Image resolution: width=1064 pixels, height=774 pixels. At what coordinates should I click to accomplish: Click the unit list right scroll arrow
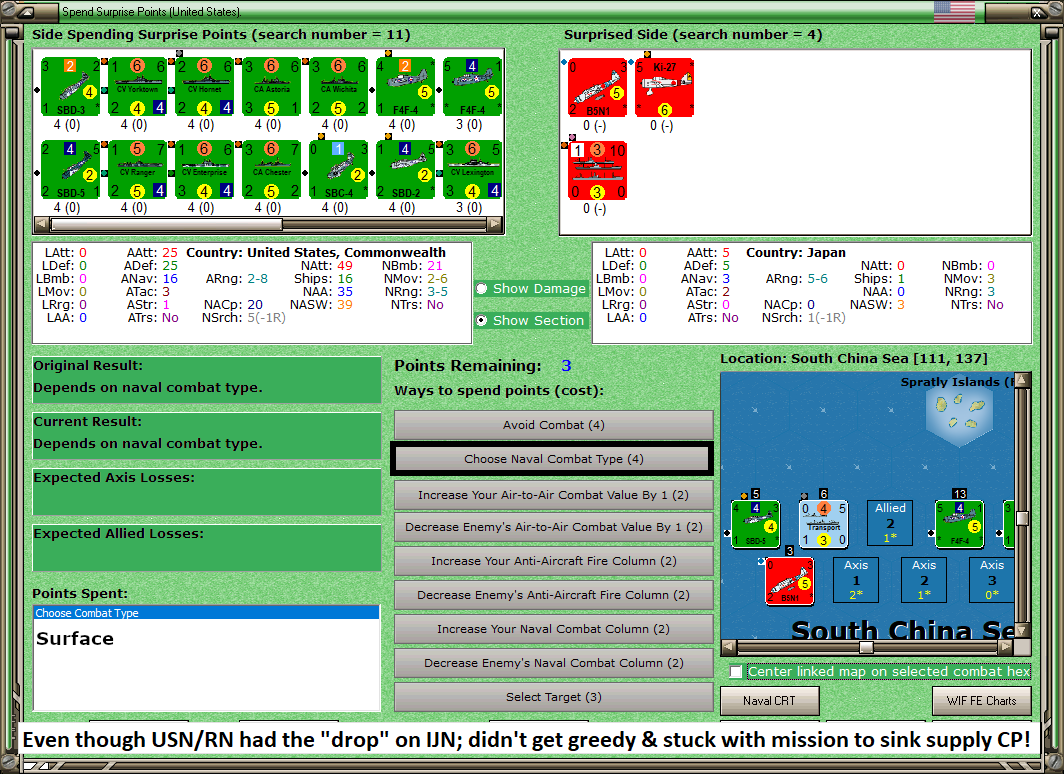[x=495, y=224]
